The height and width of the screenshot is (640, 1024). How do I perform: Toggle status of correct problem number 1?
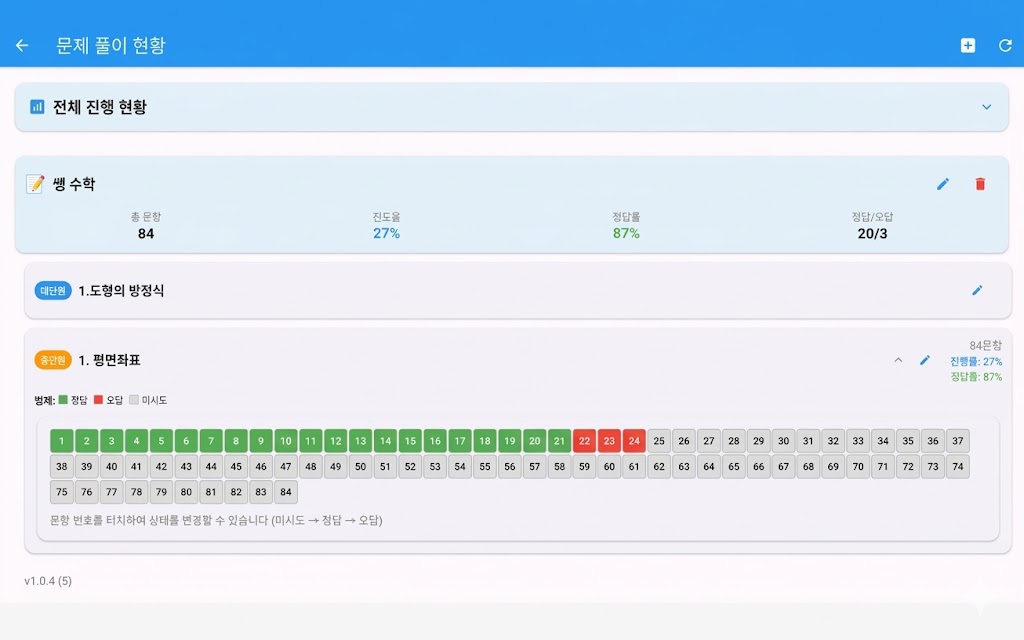(x=62, y=441)
